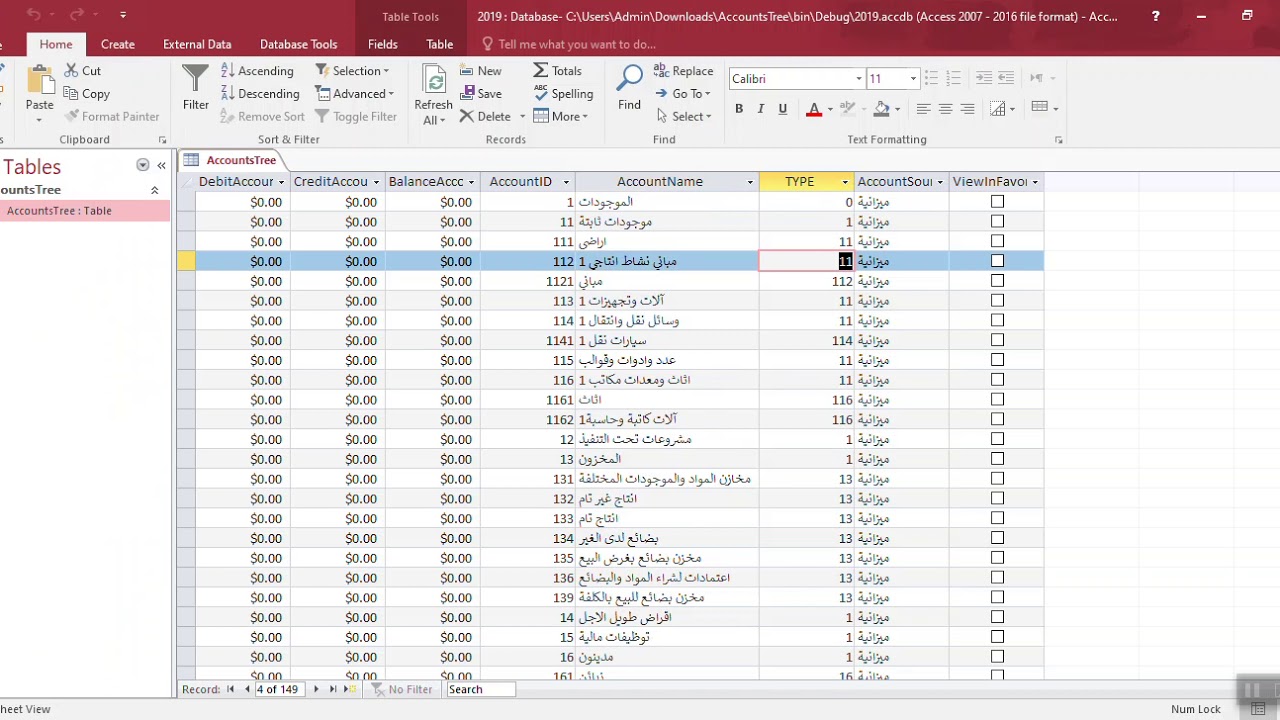Open the Help question mark
The height and width of the screenshot is (720, 1280).
coord(1155,16)
